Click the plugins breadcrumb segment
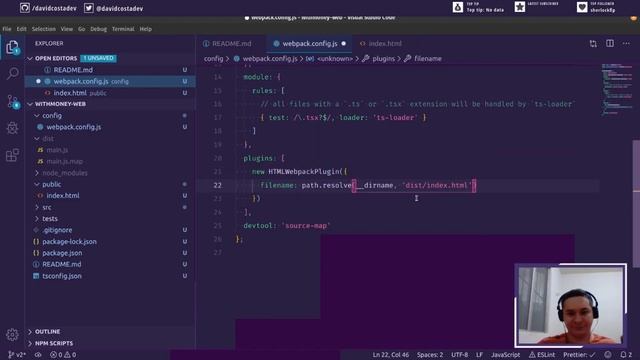 pos(383,59)
